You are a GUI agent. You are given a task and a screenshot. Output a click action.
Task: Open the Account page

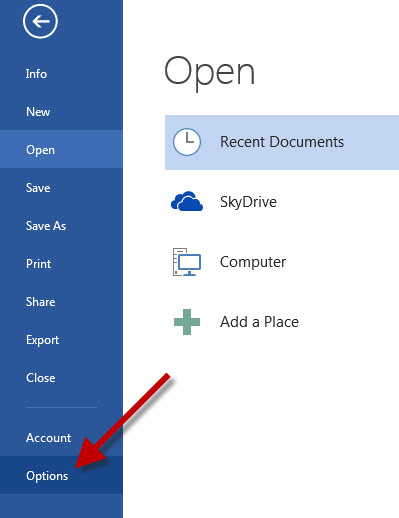(61, 438)
